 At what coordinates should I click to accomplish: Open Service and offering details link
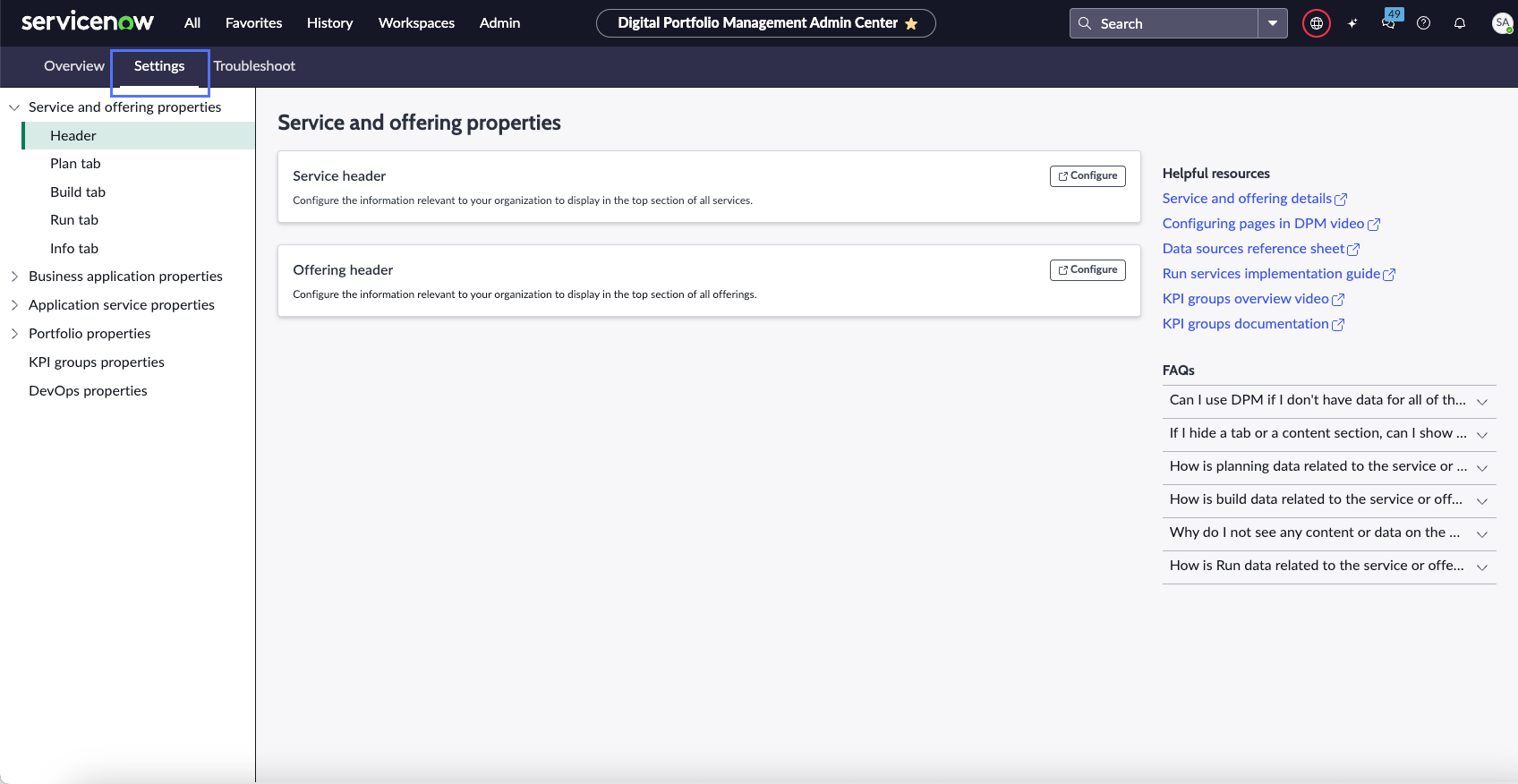(1254, 199)
